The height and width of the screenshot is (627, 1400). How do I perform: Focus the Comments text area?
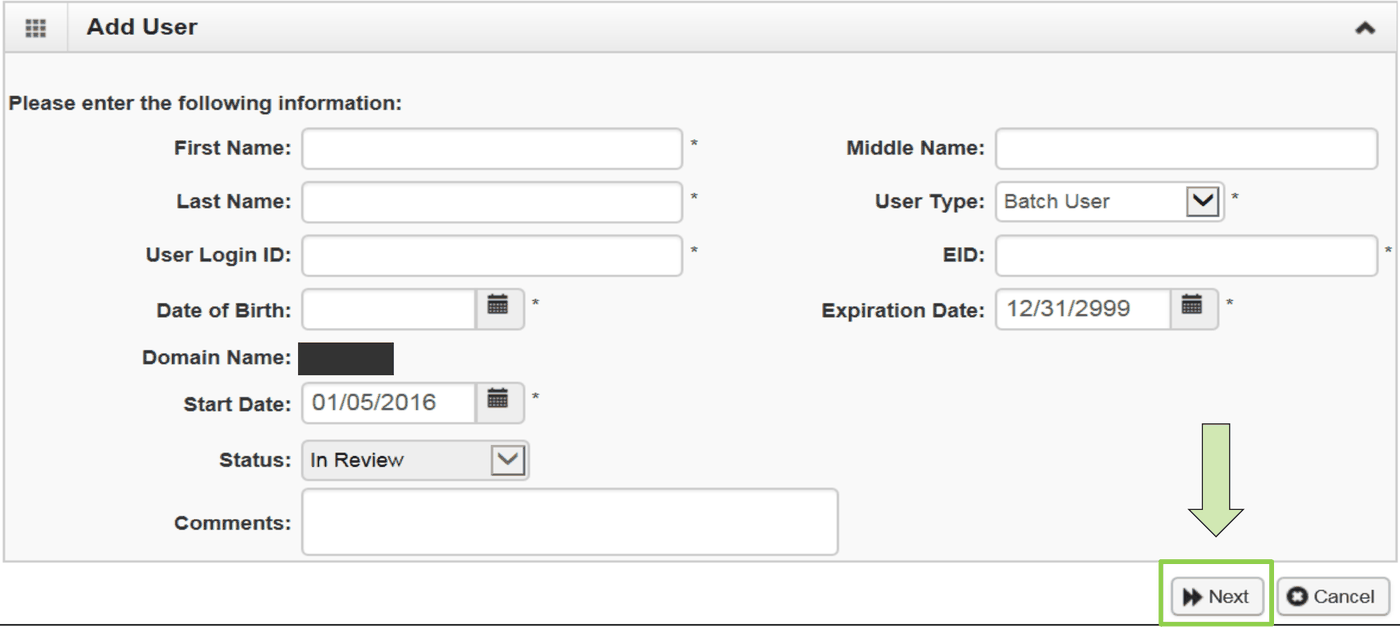[x=570, y=521]
